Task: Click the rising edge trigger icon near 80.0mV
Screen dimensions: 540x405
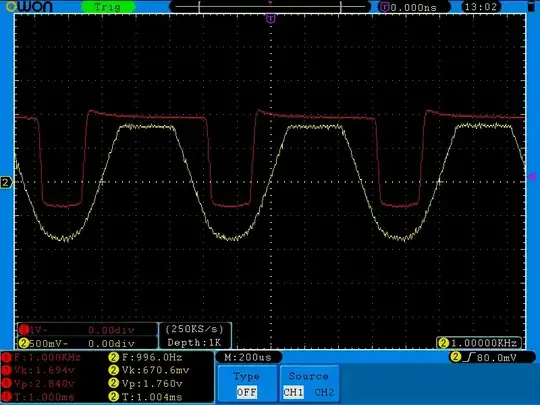Action: tap(469, 357)
